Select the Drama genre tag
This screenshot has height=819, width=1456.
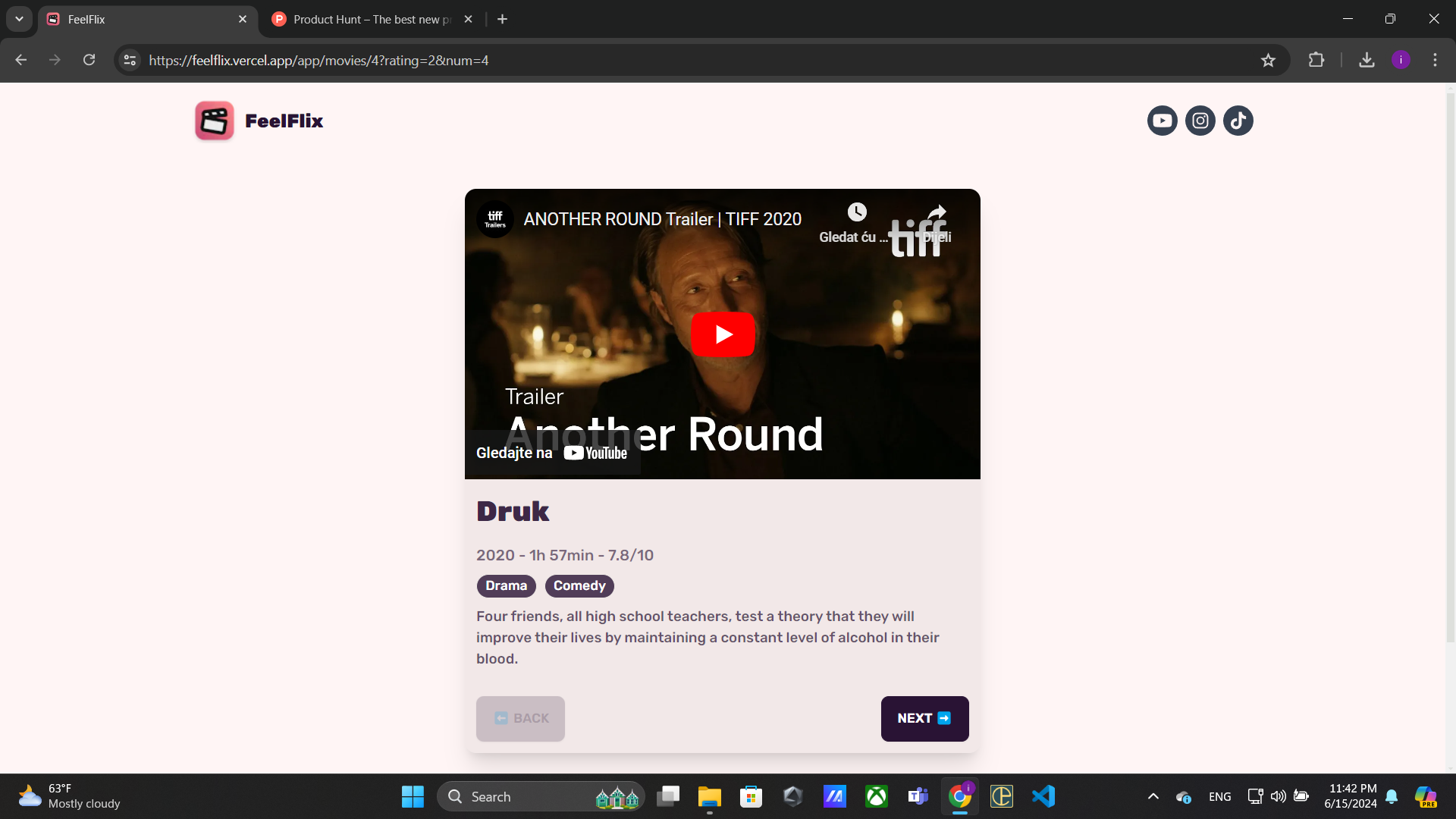coord(506,585)
